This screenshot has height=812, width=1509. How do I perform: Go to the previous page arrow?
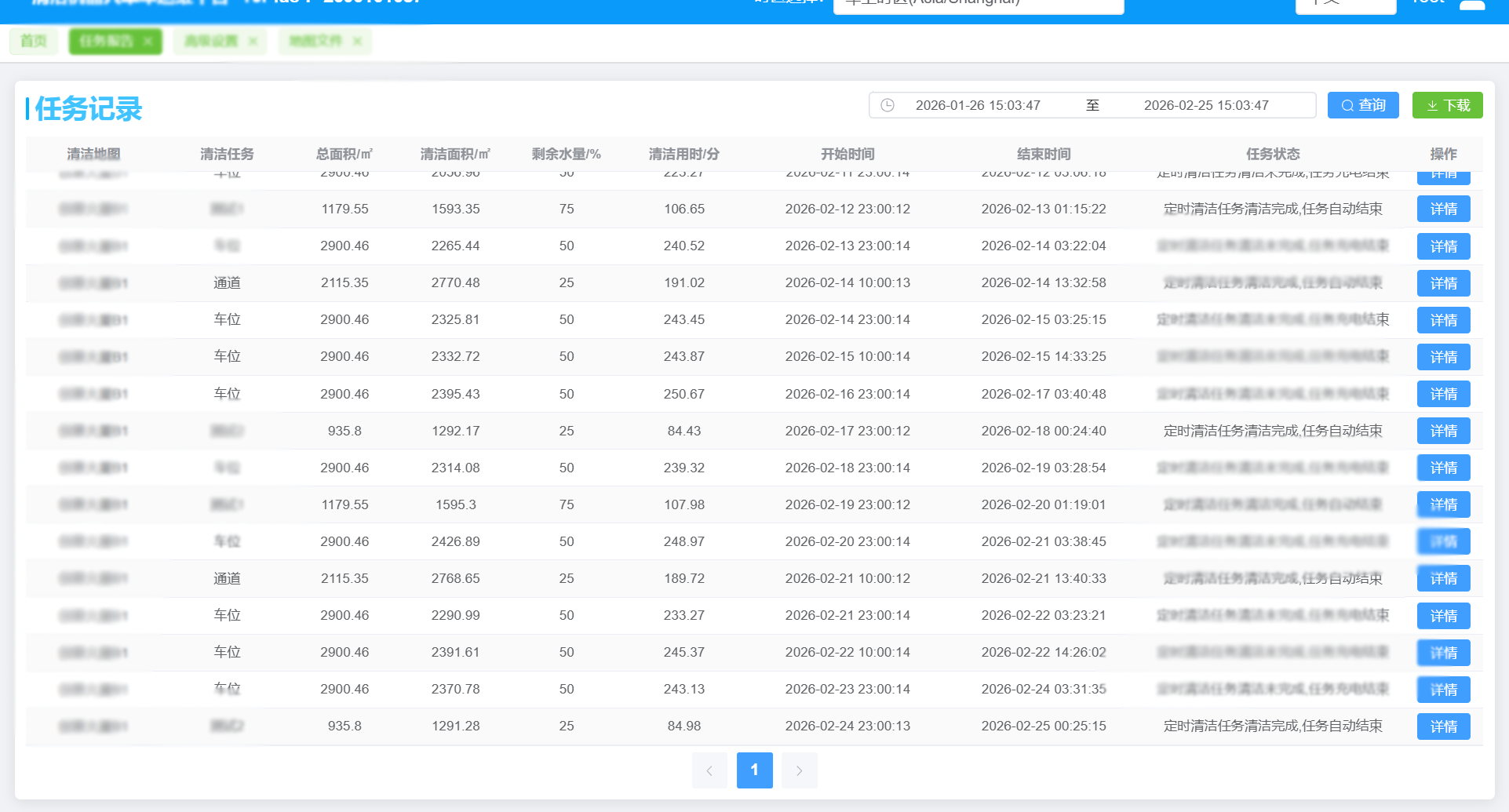[x=709, y=770]
